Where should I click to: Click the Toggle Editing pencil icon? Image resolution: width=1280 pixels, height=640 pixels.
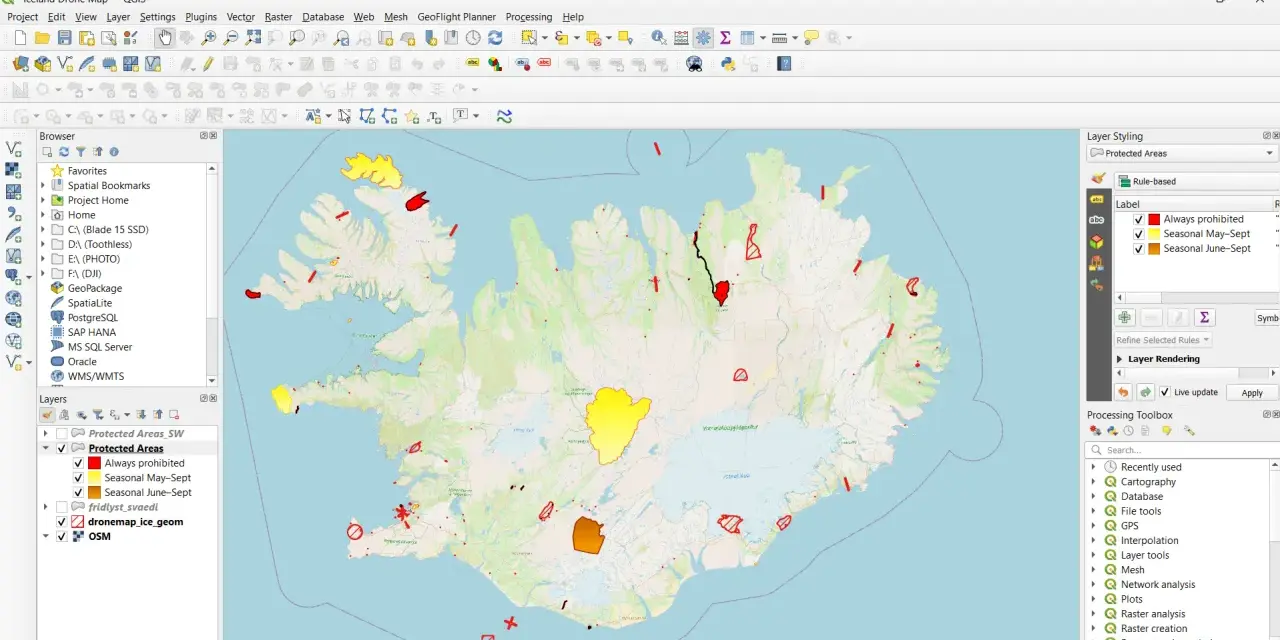(208, 63)
